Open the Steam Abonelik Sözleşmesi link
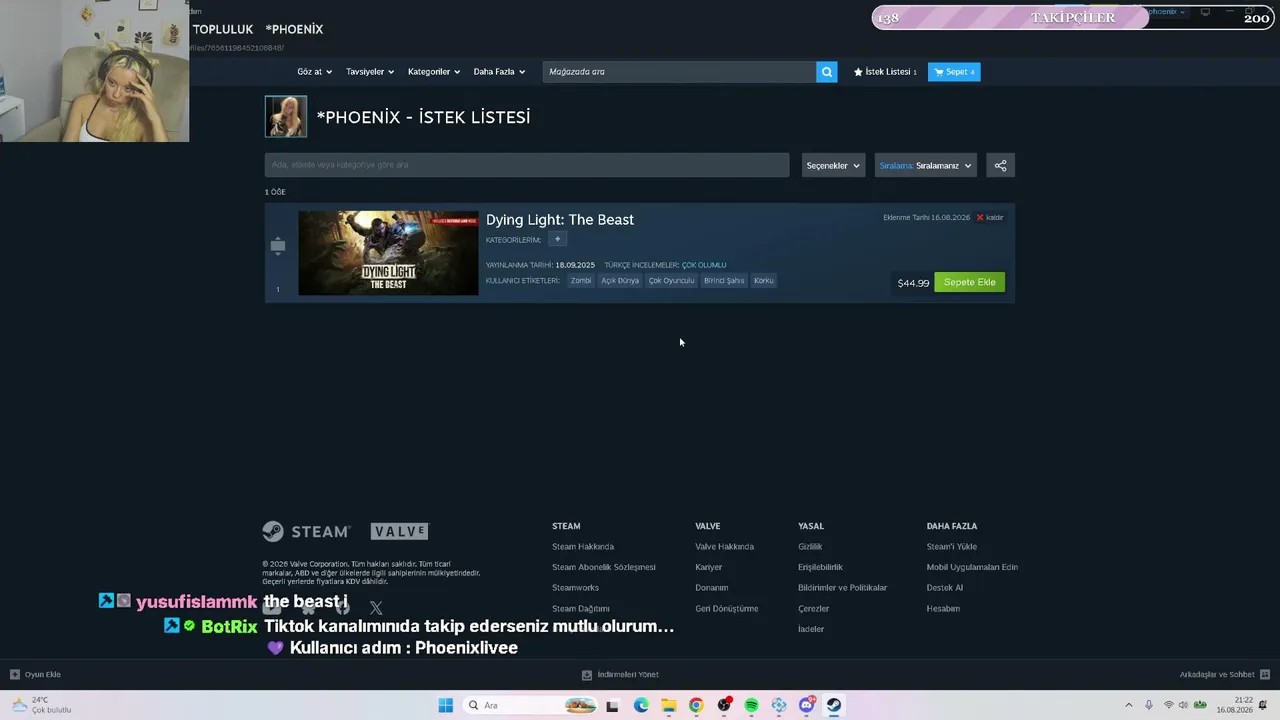 coord(604,567)
